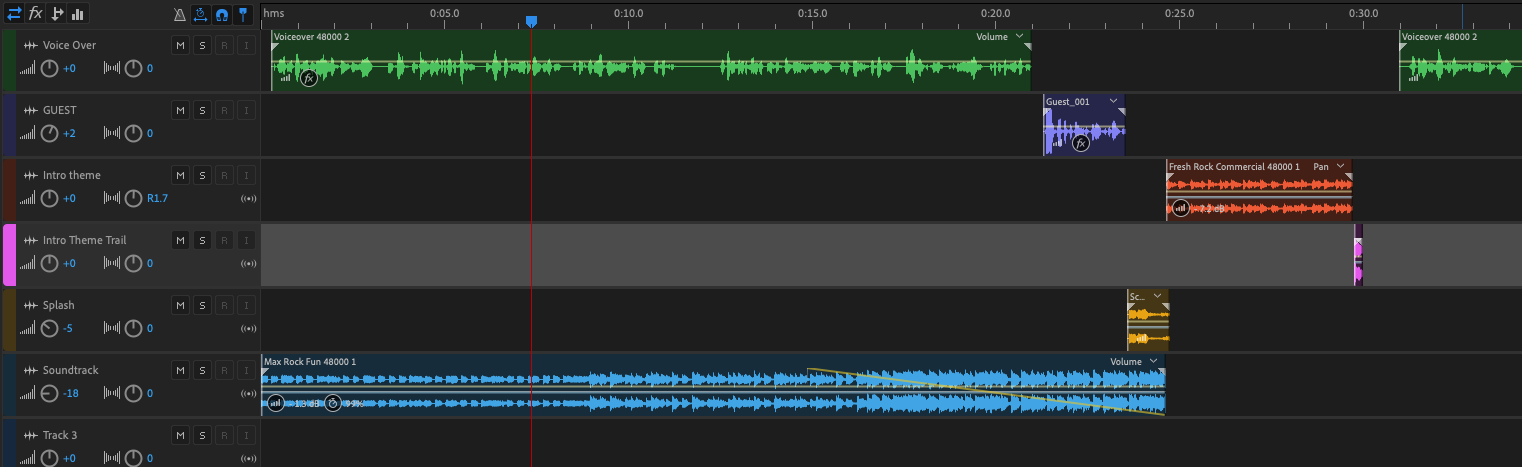Click the Splash volume knob
The width and height of the screenshot is (1522, 467).
point(49,329)
